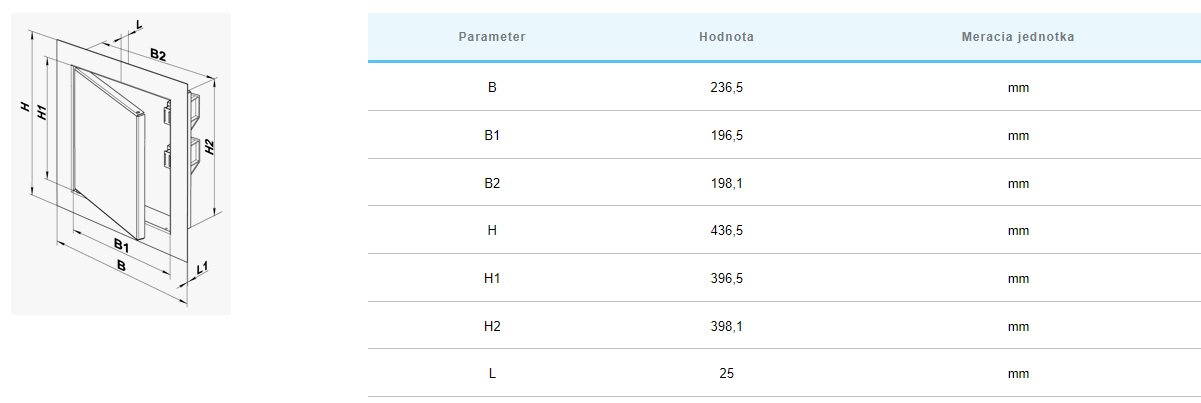Click the Parameter column header
This screenshot has width=1201, height=403.
point(492,37)
